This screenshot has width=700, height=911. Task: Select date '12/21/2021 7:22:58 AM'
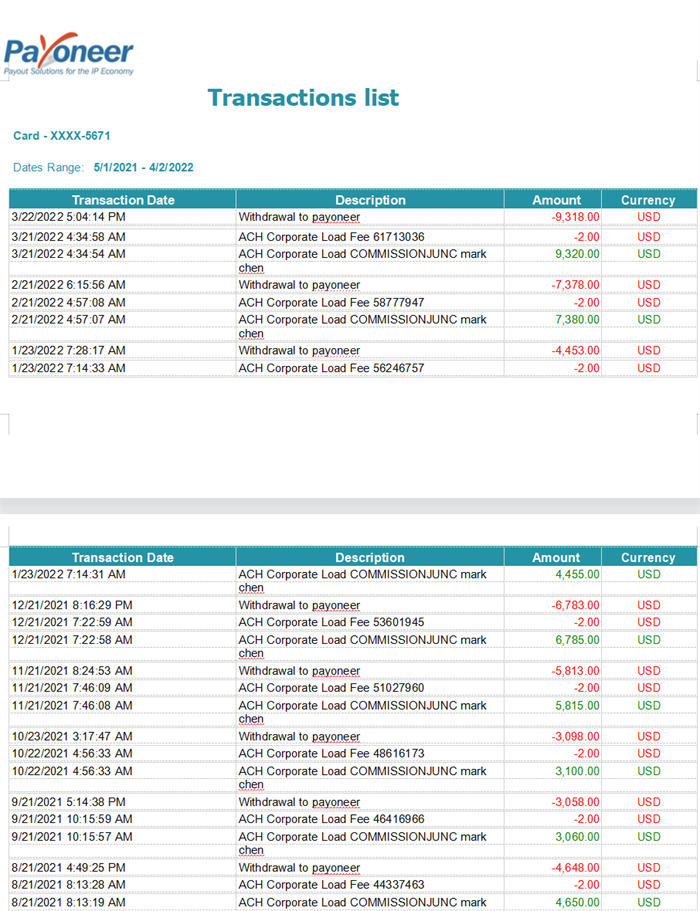72,640
